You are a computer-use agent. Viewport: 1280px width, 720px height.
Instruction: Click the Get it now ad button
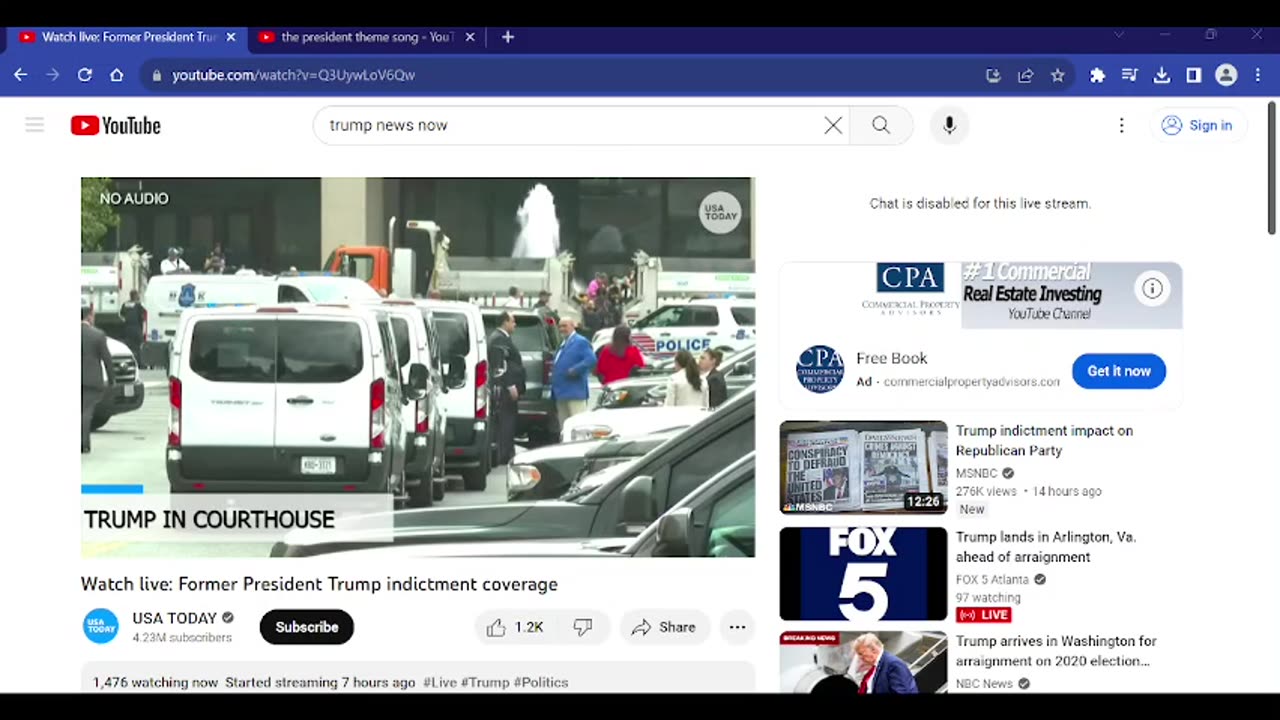point(1119,371)
